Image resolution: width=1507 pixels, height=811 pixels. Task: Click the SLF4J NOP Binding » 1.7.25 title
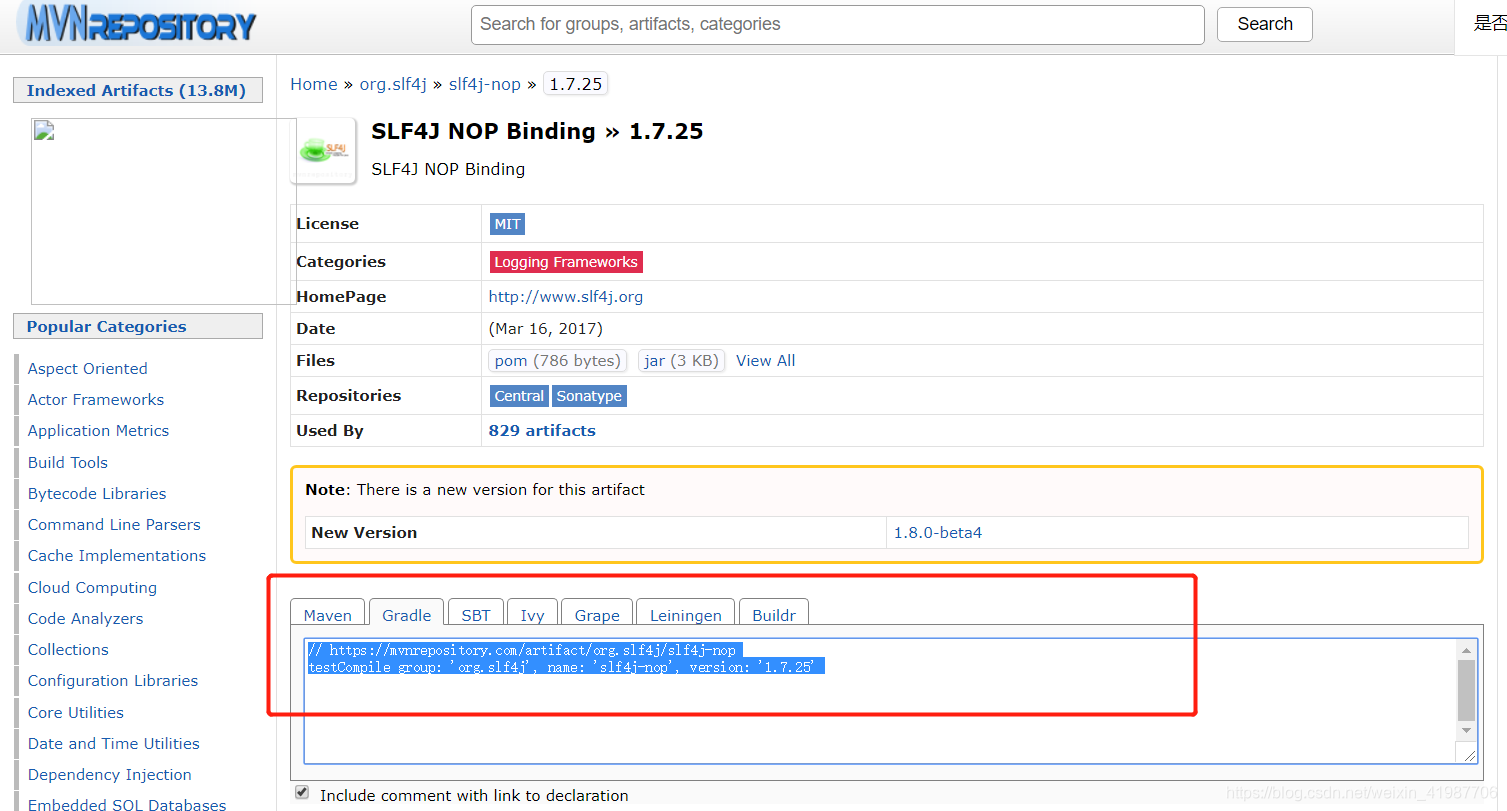537,131
